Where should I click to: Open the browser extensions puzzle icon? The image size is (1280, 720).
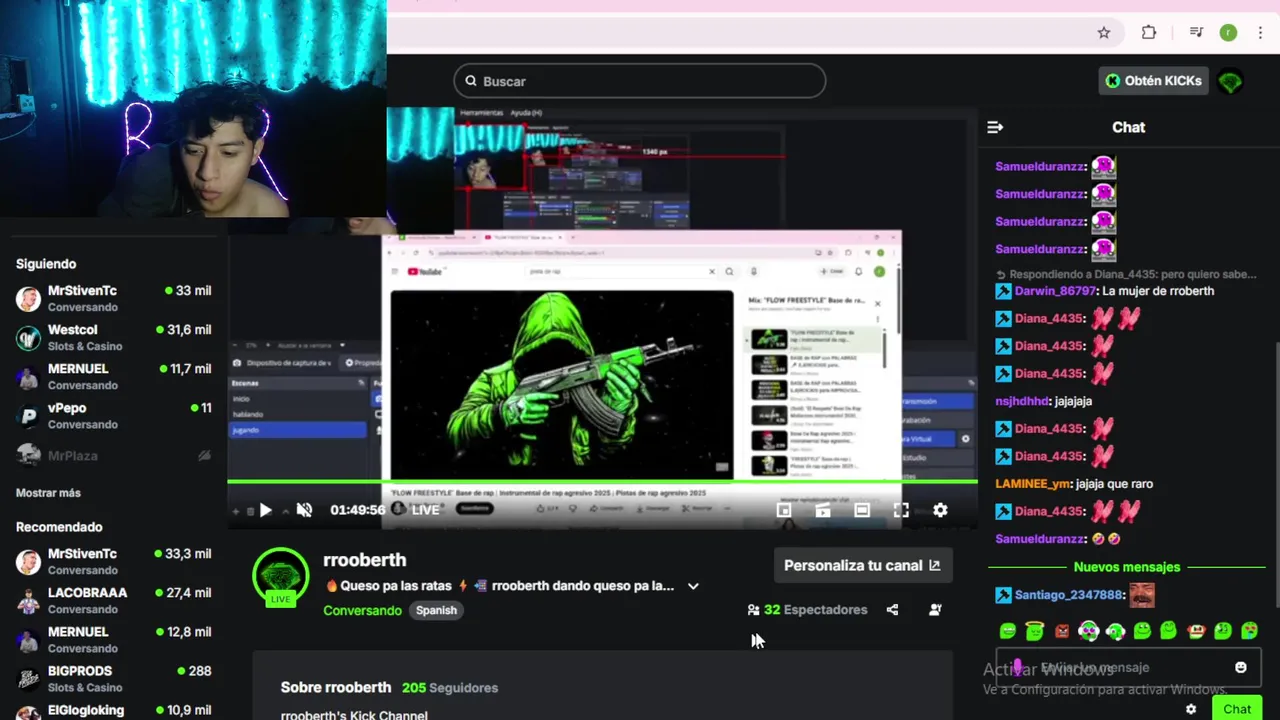[1149, 32]
